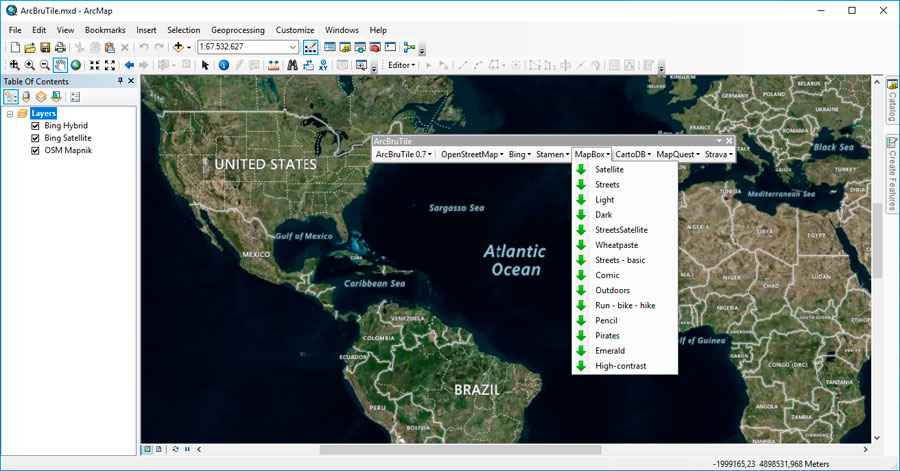Activate the Identify tool
The width and height of the screenshot is (900, 471).
click(224, 65)
